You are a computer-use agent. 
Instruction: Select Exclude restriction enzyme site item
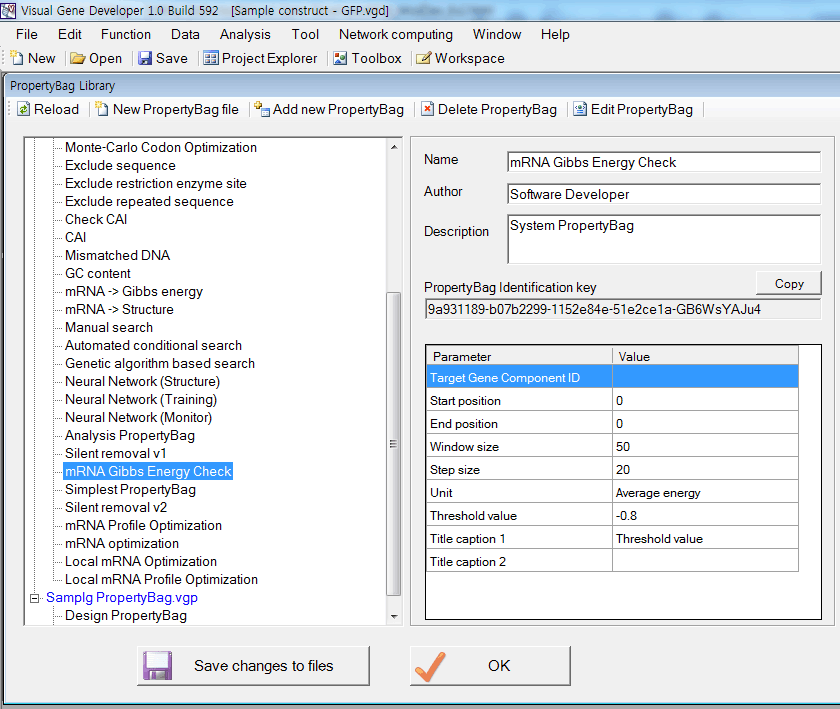coord(156,183)
